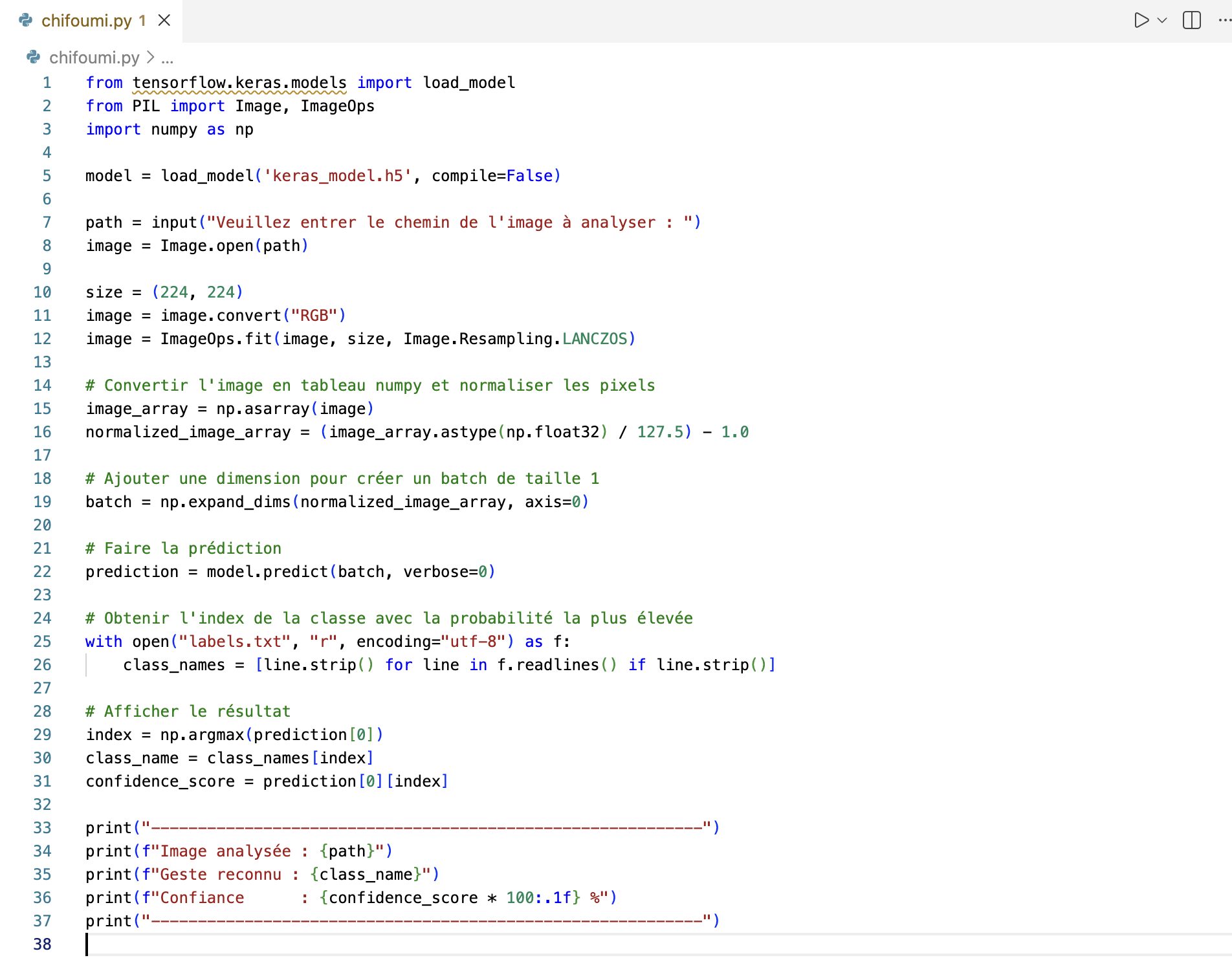1232x960 pixels.
Task: Run the Python file with the play icon
Action: click(x=1141, y=21)
